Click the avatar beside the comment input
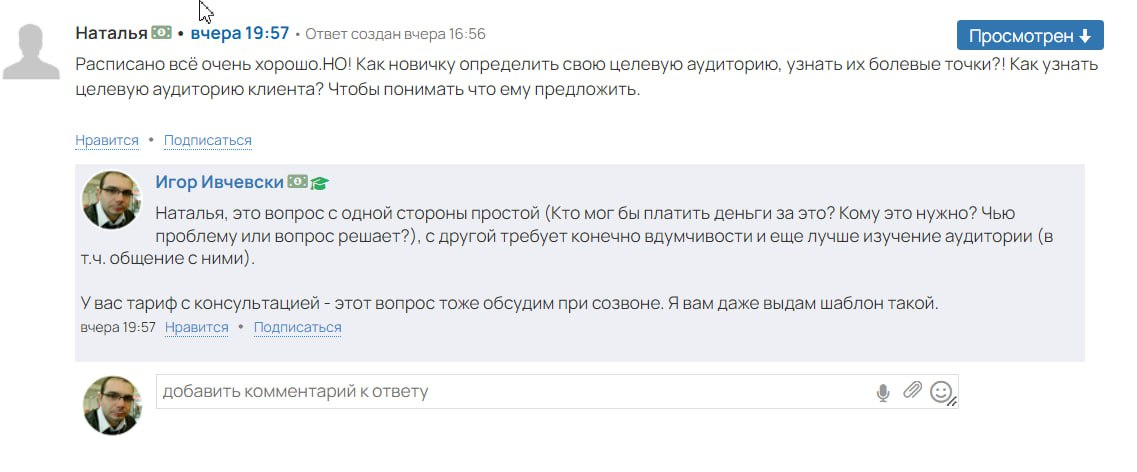 pyautogui.click(x=112, y=405)
